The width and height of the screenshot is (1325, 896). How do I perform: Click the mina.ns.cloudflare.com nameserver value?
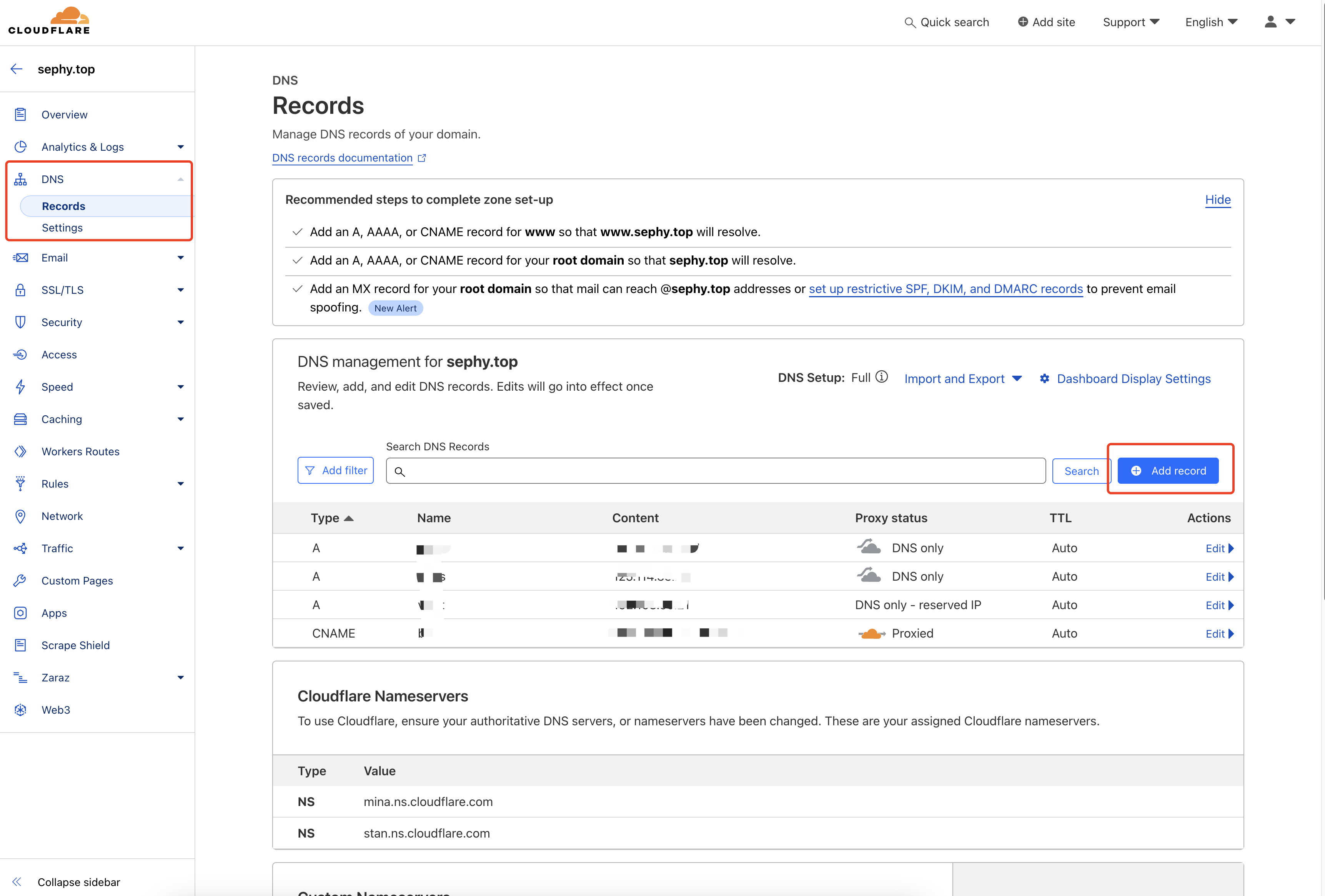428,801
